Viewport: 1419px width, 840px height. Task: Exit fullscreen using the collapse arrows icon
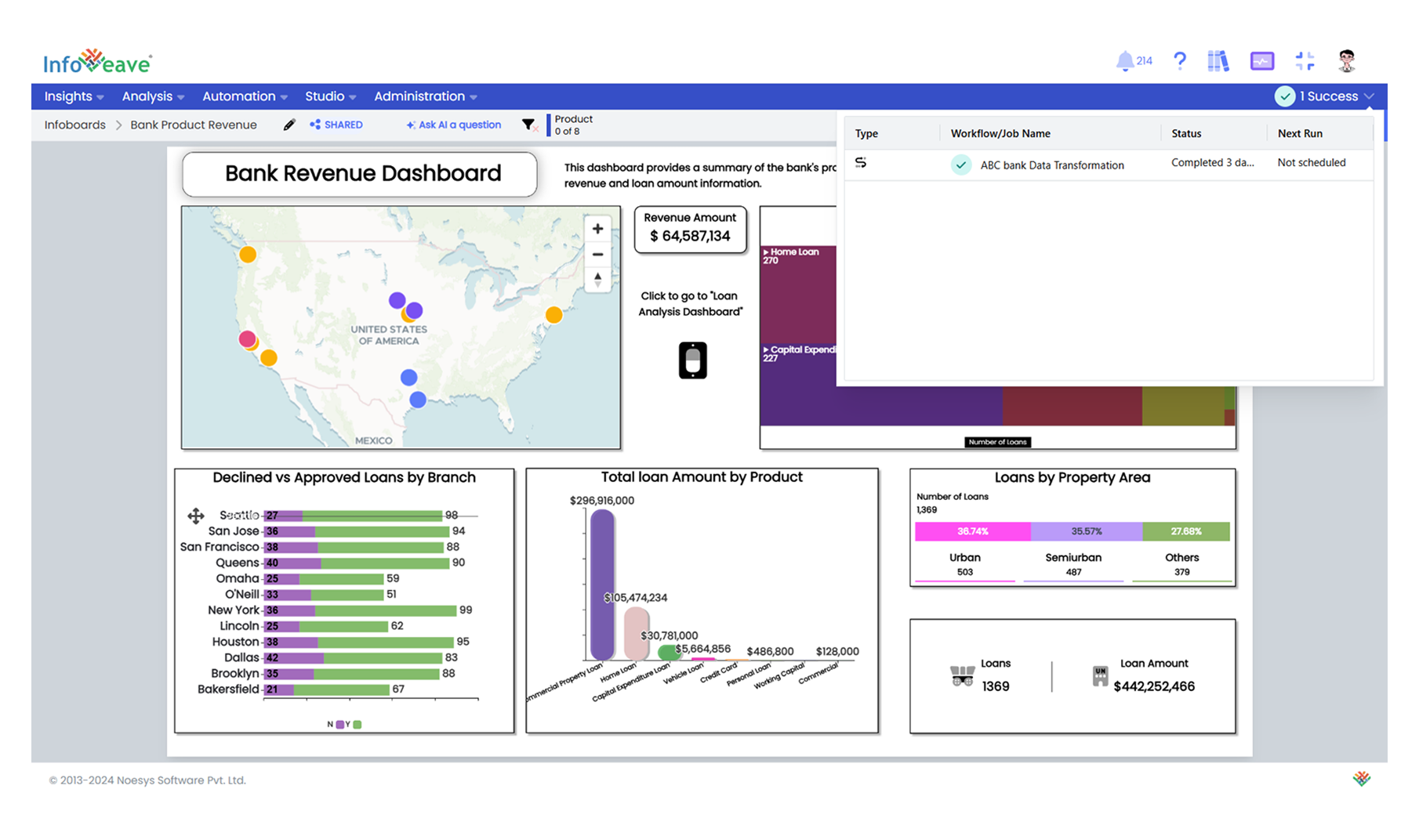click(x=1305, y=61)
